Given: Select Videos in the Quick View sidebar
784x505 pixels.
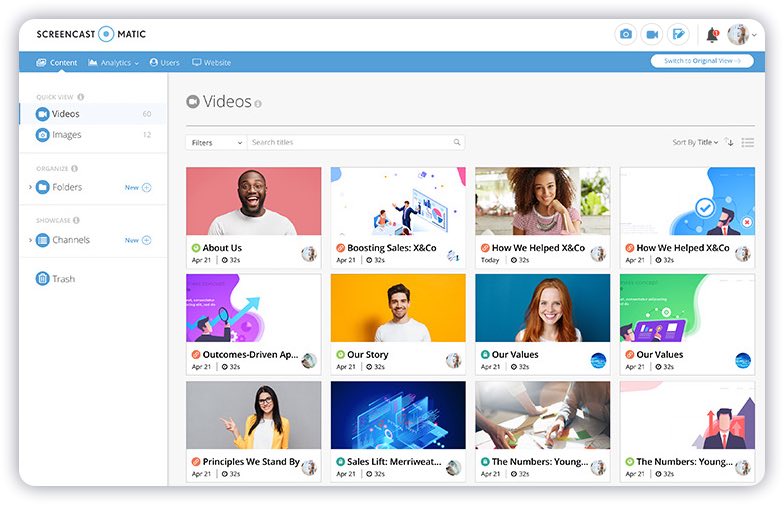Looking at the screenshot, I should click(x=93, y=114).
